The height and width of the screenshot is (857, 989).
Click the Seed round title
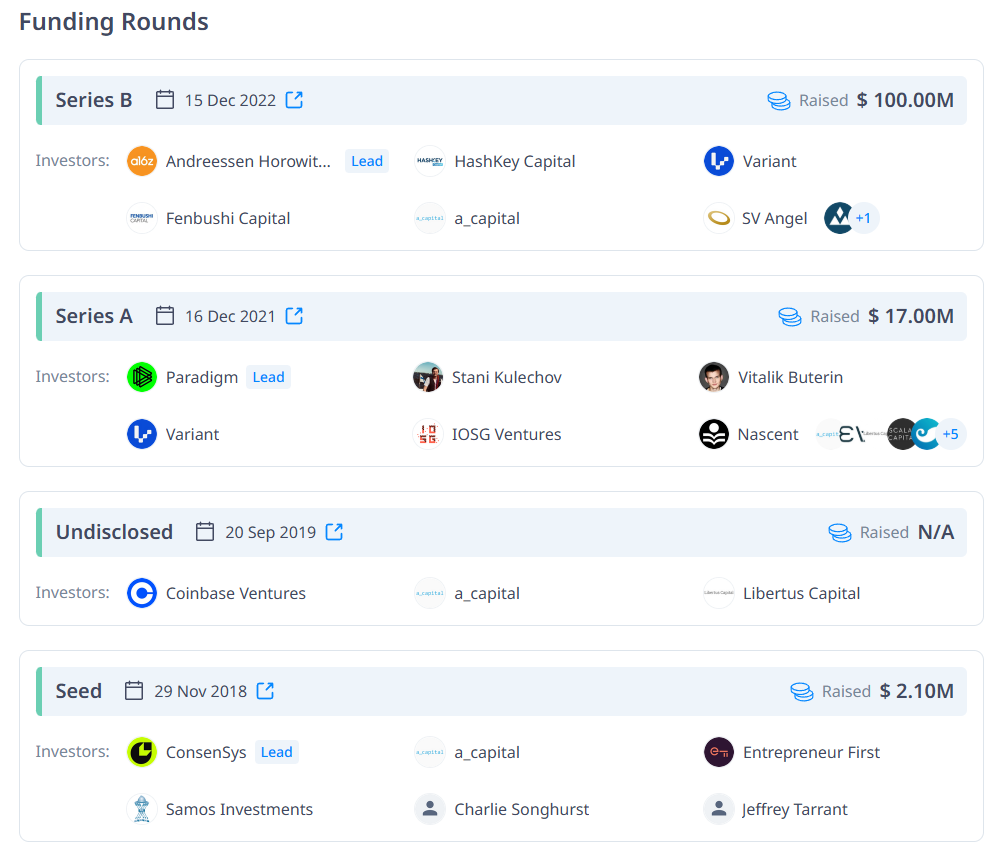[x=78, y=691]
